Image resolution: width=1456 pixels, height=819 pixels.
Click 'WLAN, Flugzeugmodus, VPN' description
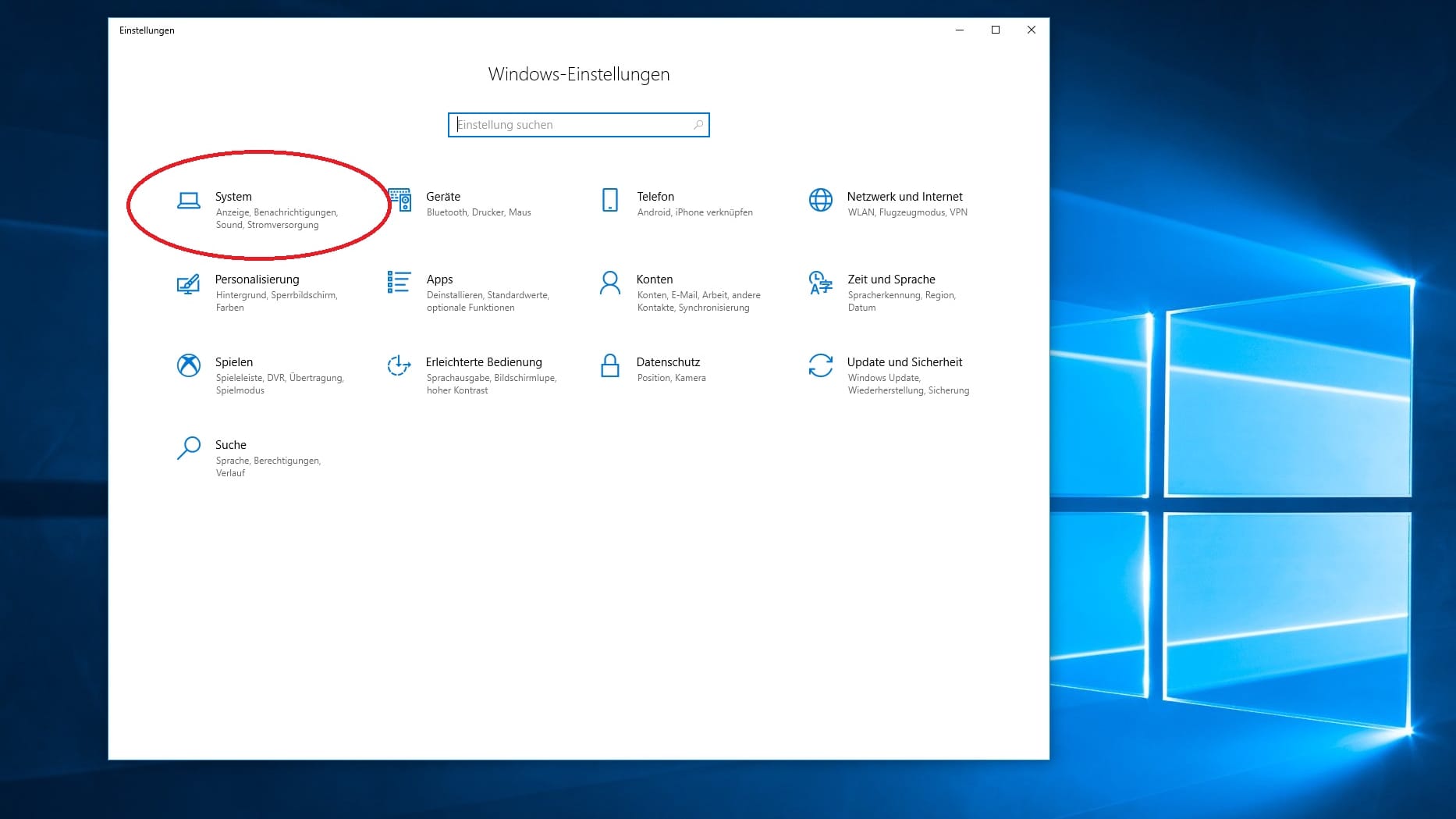907,212
